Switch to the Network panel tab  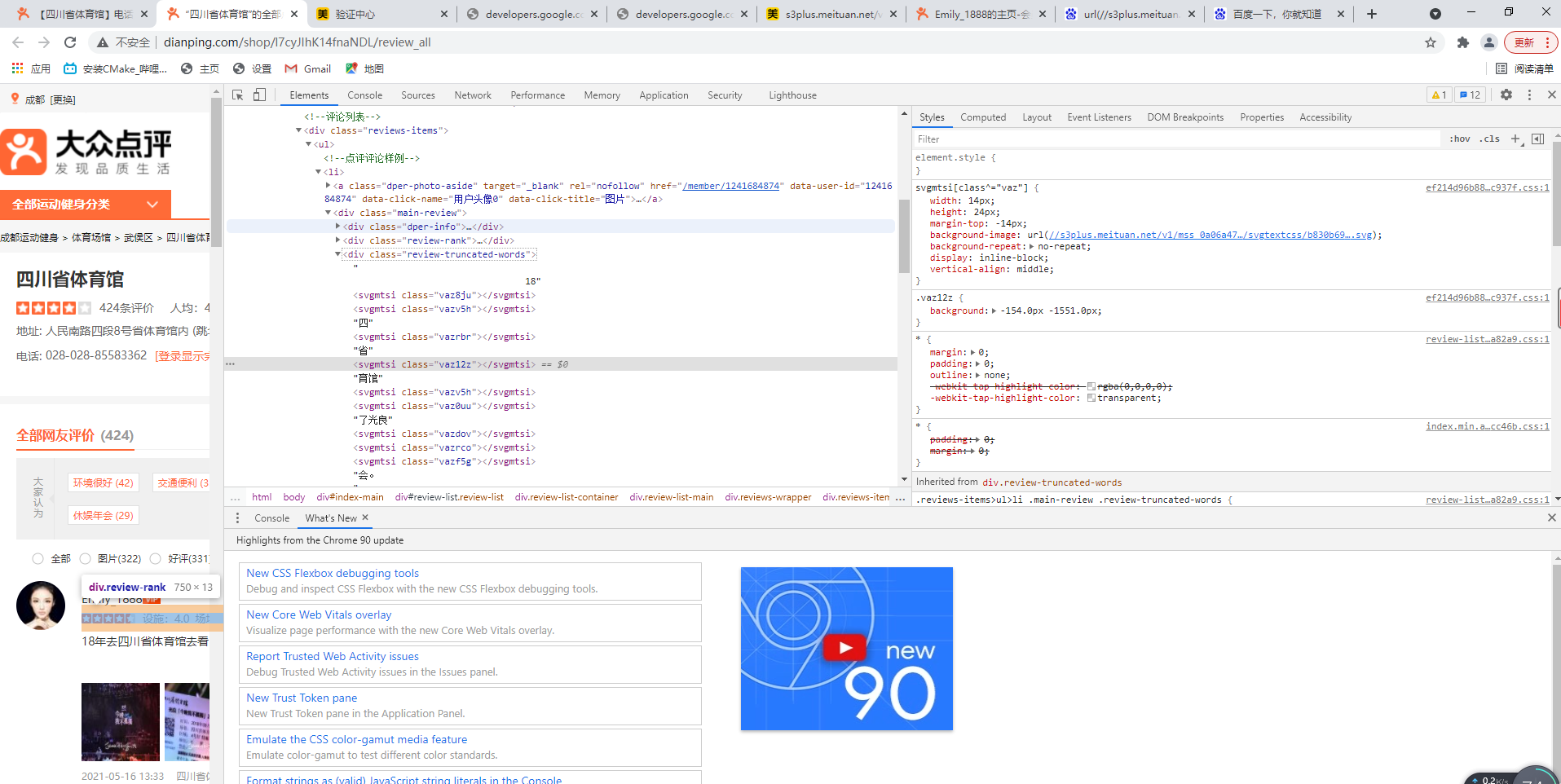[x=473, y=95]
